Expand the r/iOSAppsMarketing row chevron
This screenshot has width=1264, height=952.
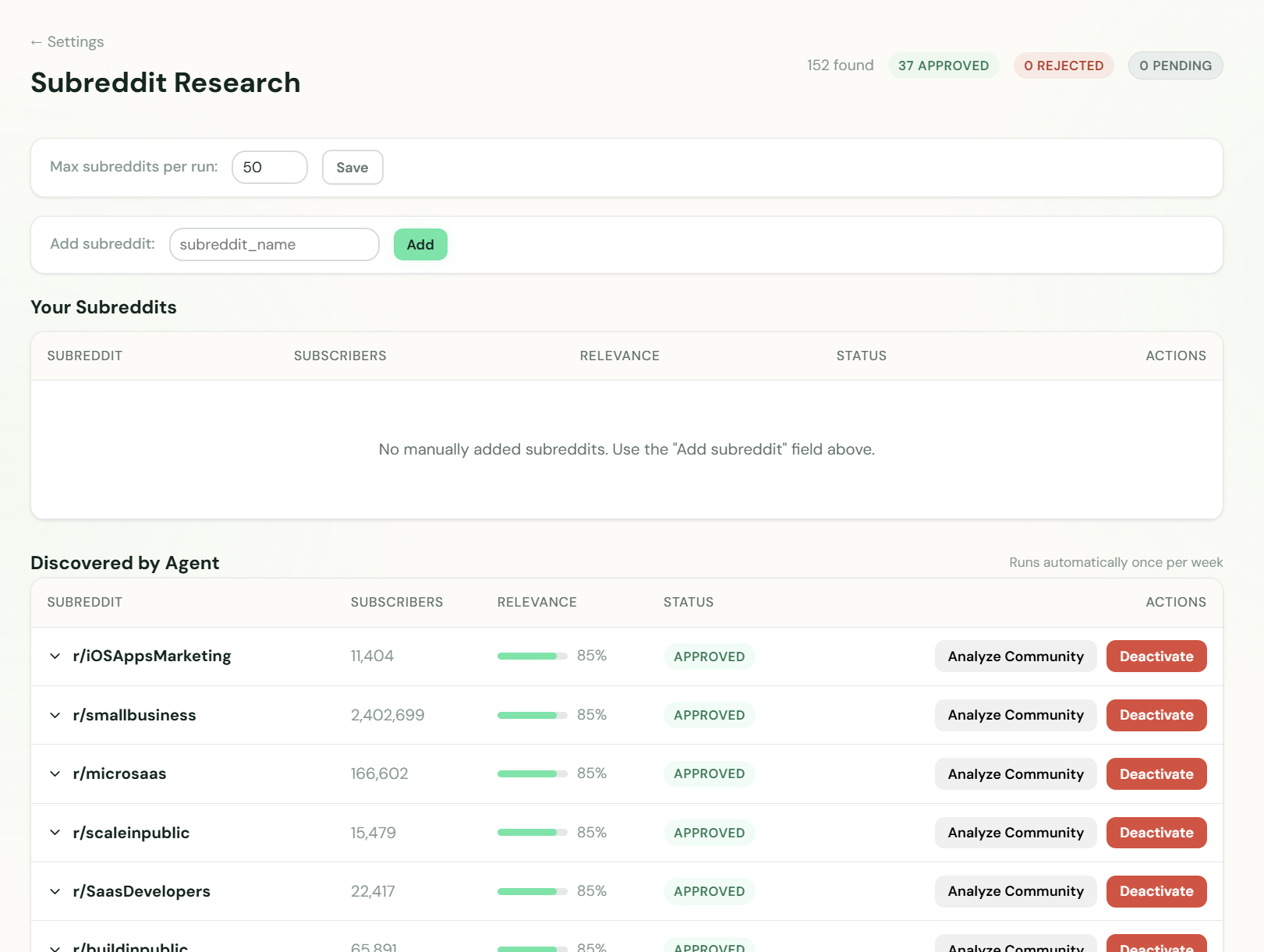tap(55, 656)
